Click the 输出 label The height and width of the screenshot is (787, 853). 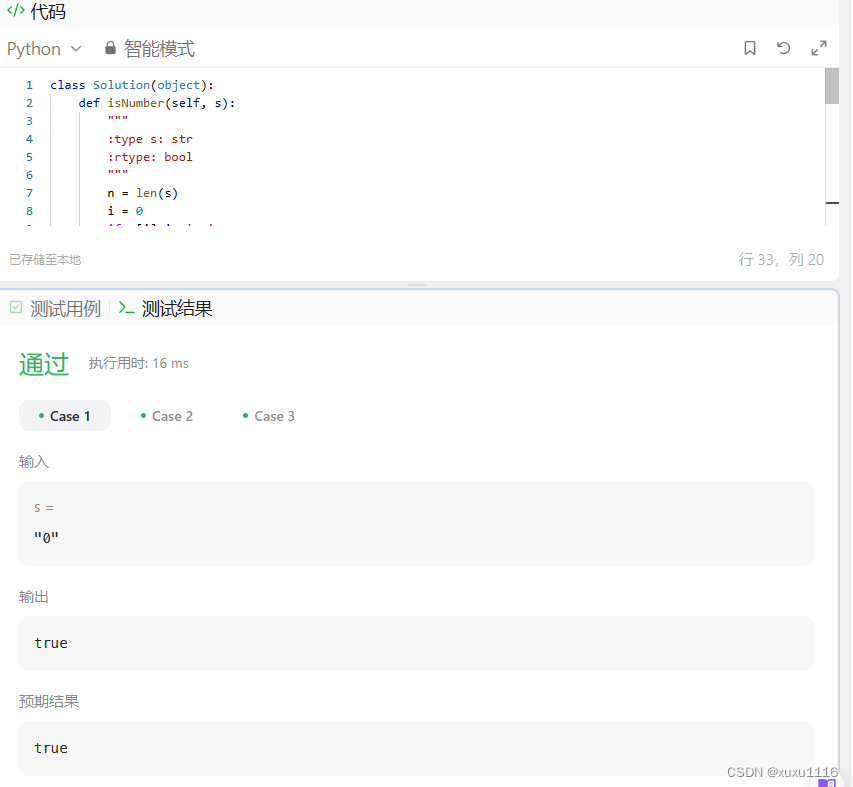[34, 597]
